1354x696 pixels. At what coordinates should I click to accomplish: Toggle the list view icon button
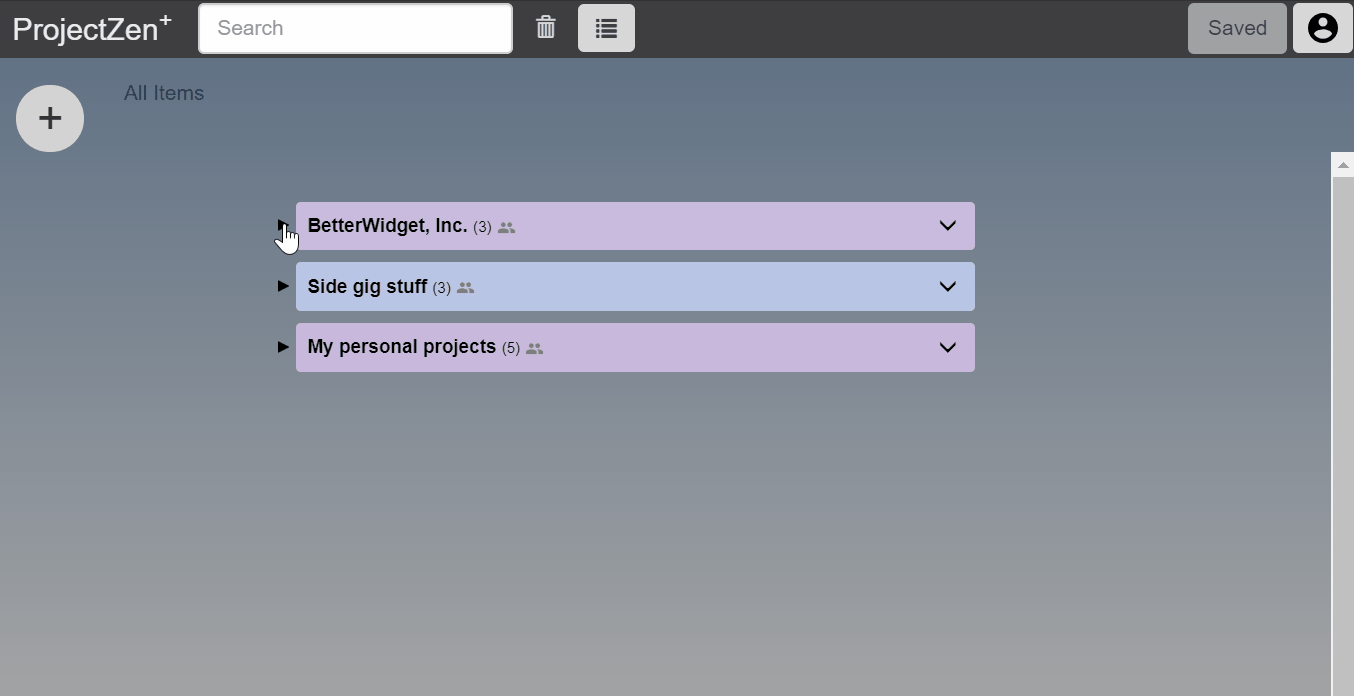tap(606, 28)
